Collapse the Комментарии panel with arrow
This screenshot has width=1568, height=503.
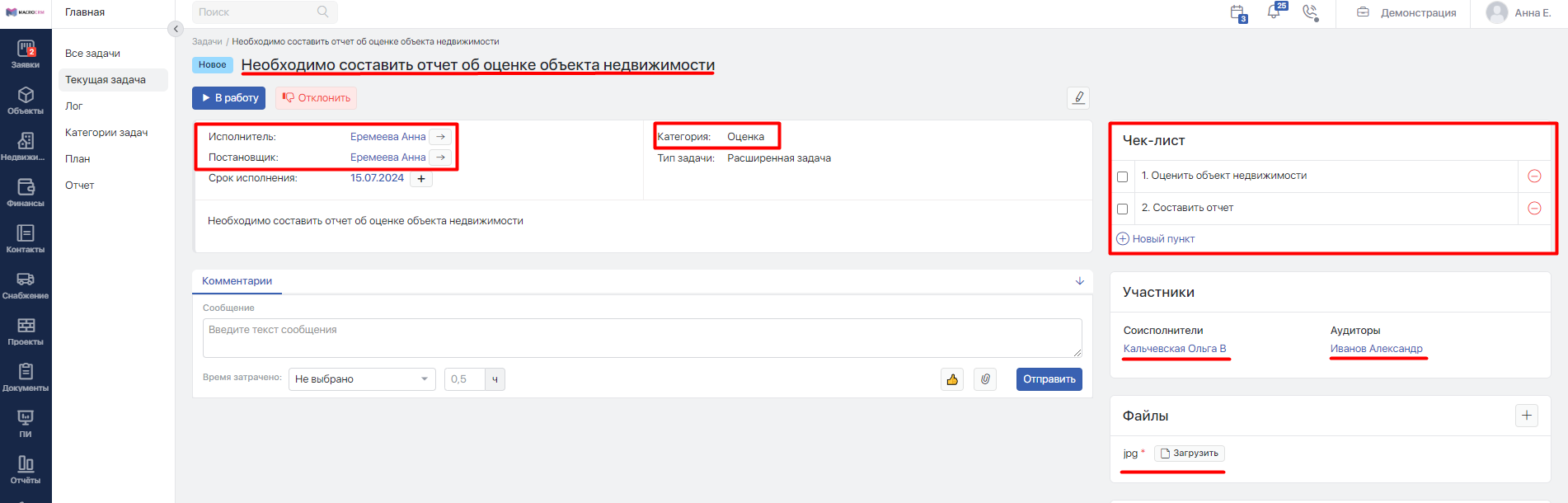(1080, 281)
